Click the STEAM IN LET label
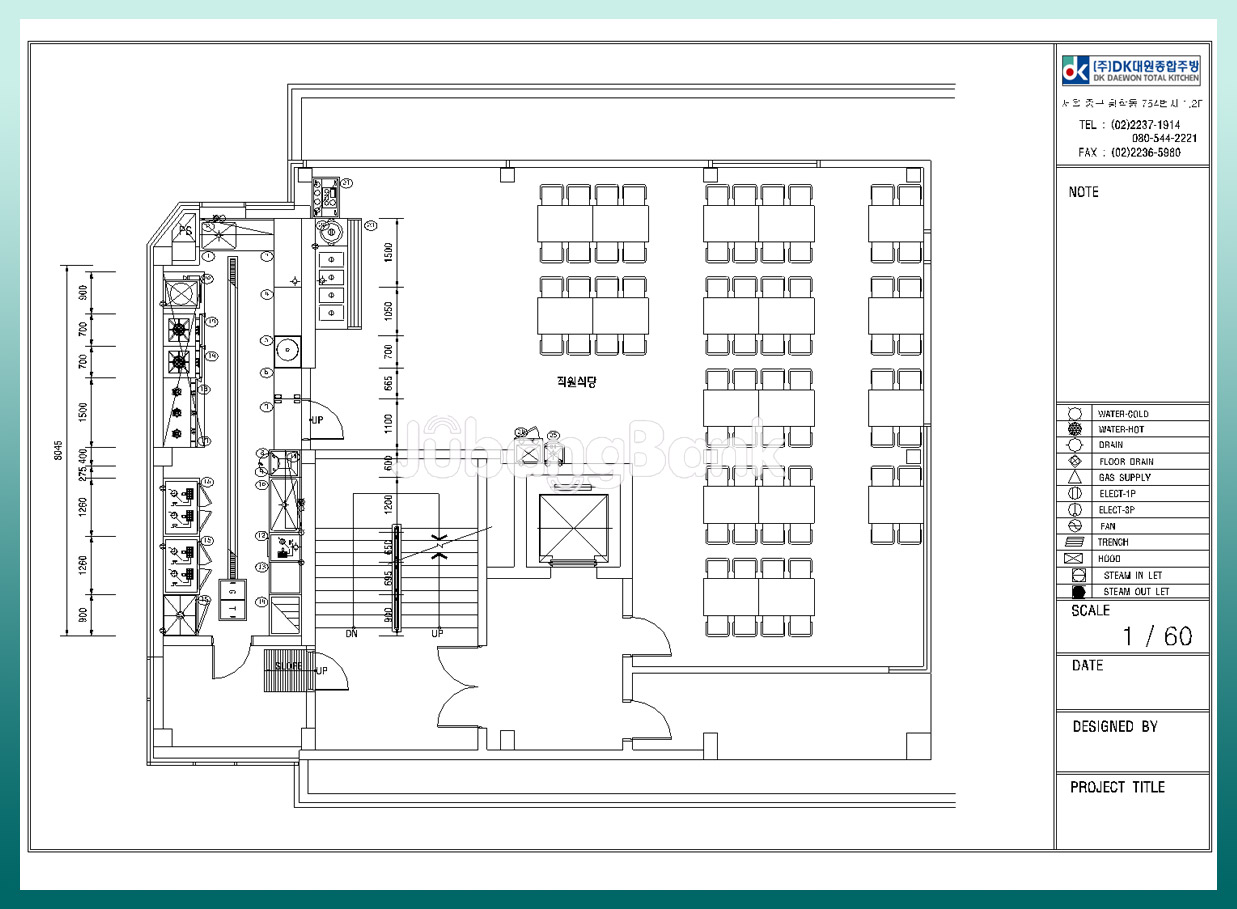 [x=1133, y=576]
